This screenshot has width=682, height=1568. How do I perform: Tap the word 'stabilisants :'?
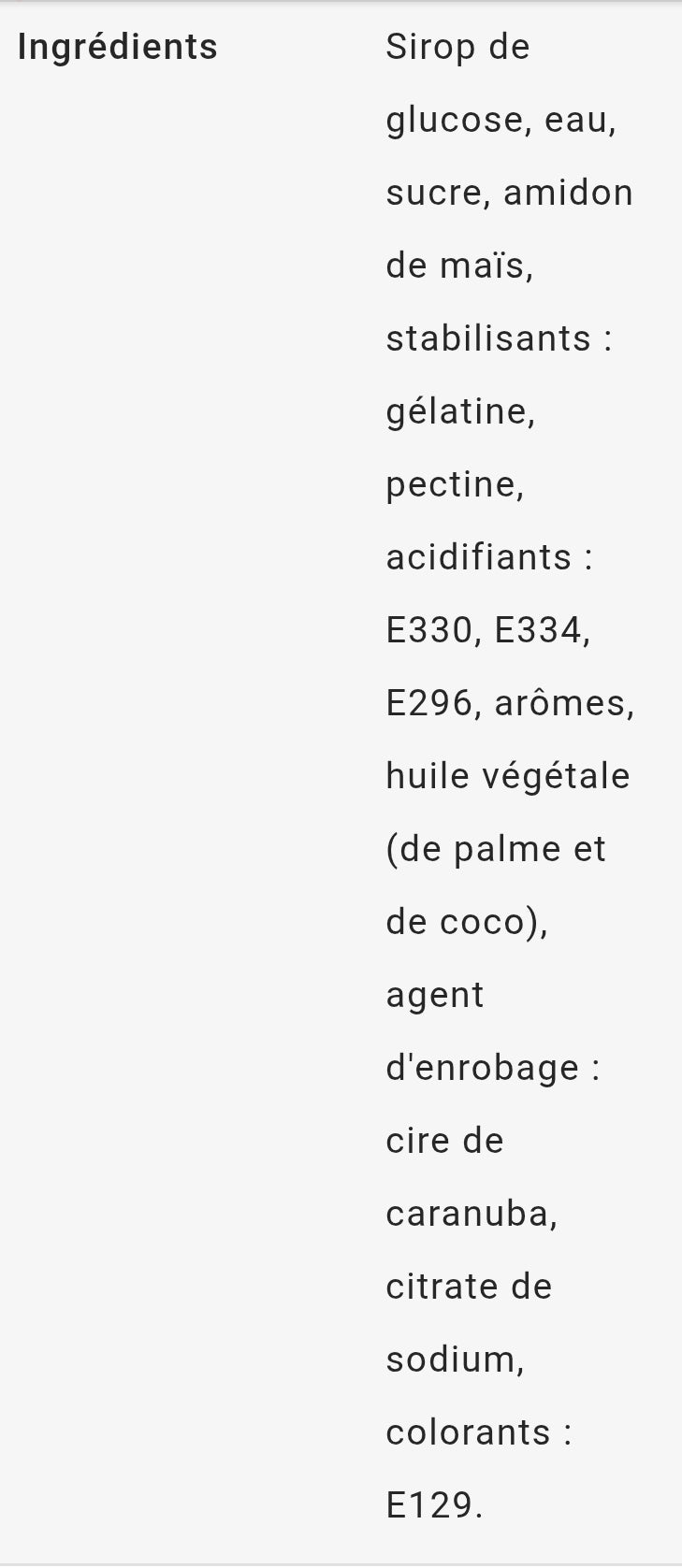click(499, 338)
